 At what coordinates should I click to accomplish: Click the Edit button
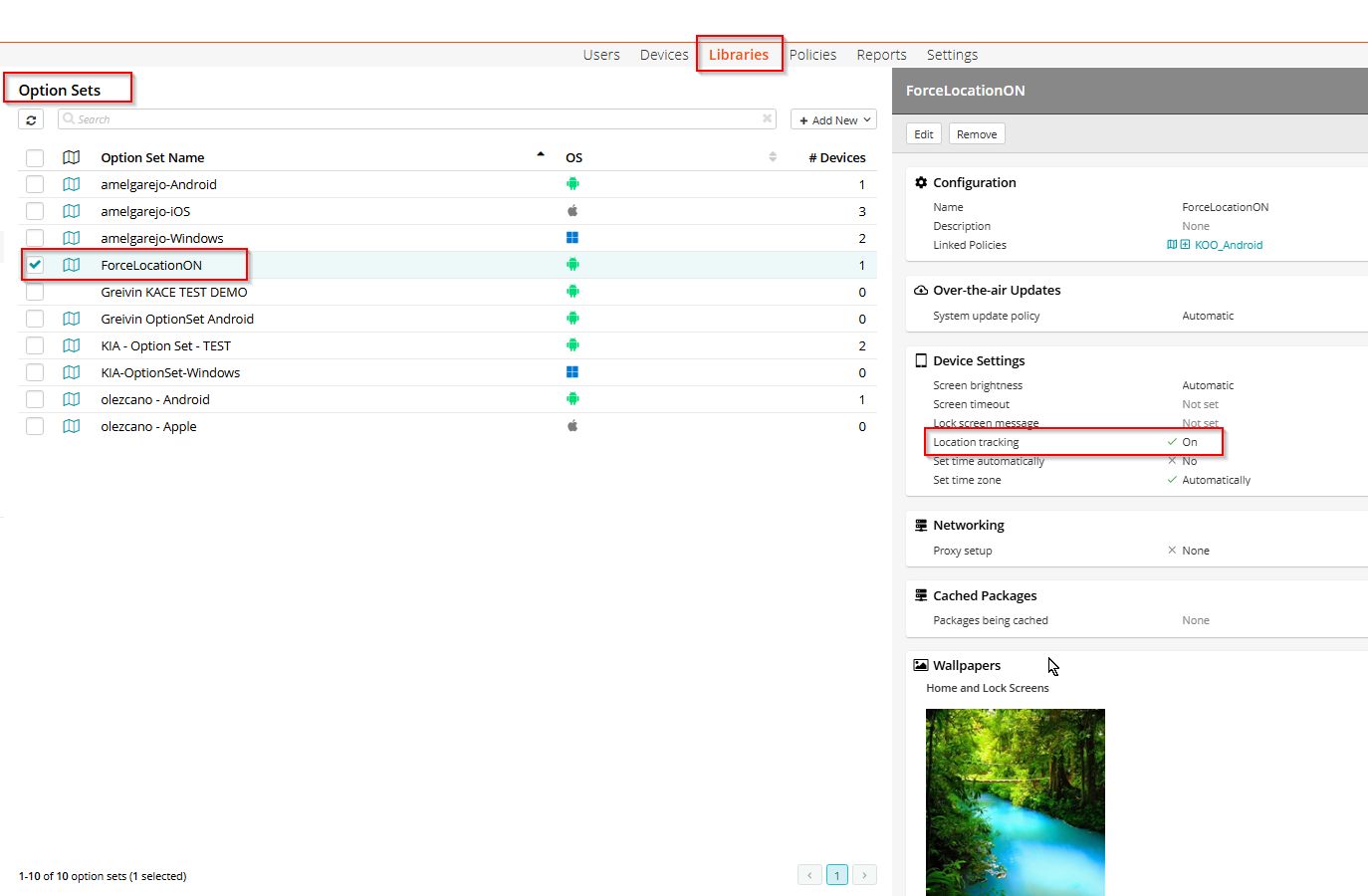[x=924, y=134]
